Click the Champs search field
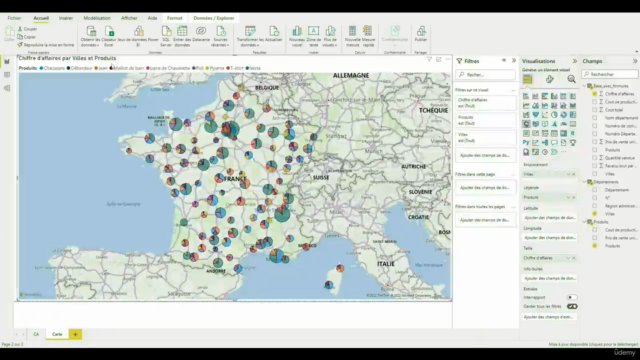Image resolution: width=640 pixels, height=360 pixels. coord(610,74)
